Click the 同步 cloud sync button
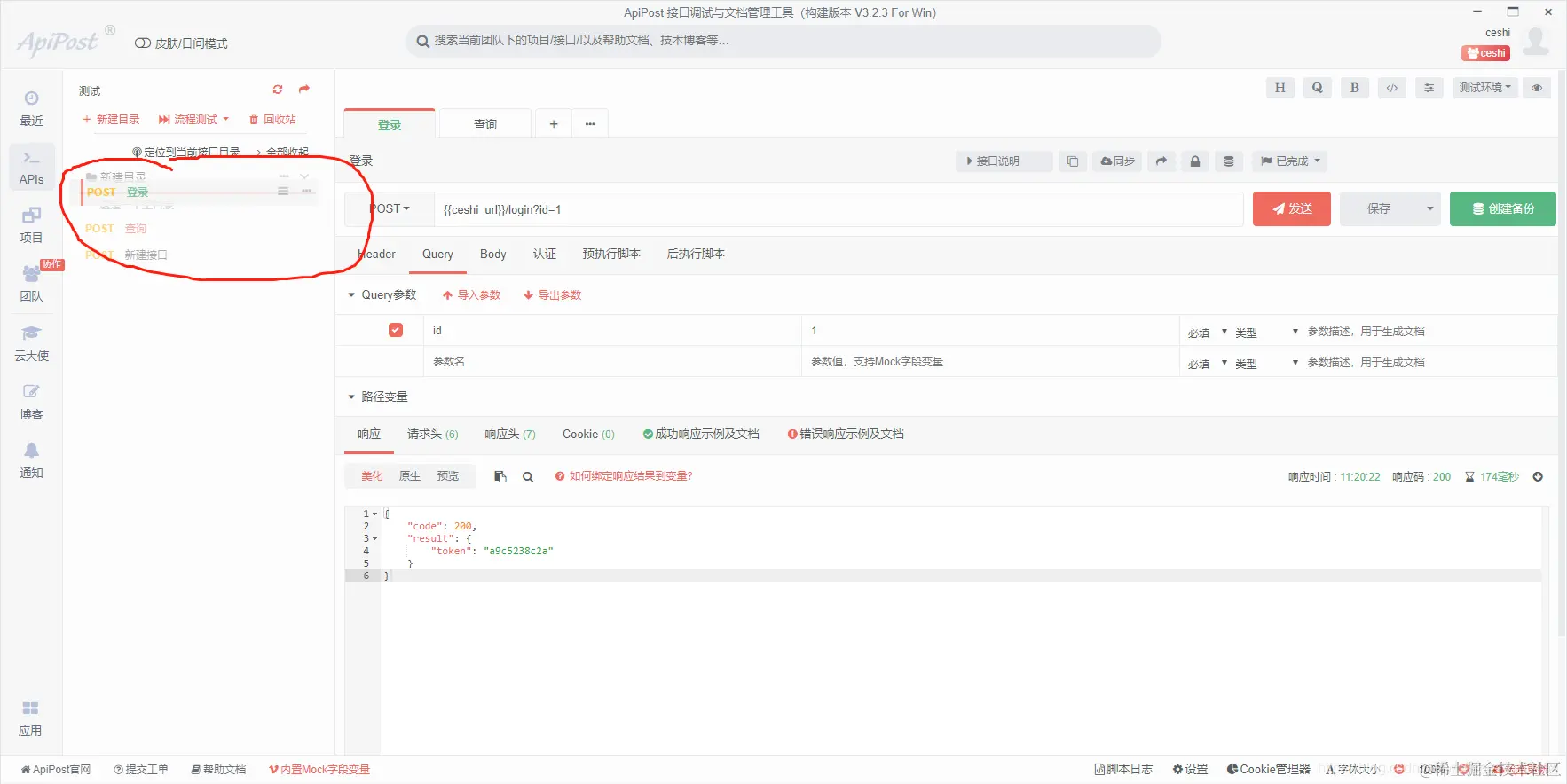Image resolution: width=1567 pixels, height=784 pixels. click(x=1117, y=161)
